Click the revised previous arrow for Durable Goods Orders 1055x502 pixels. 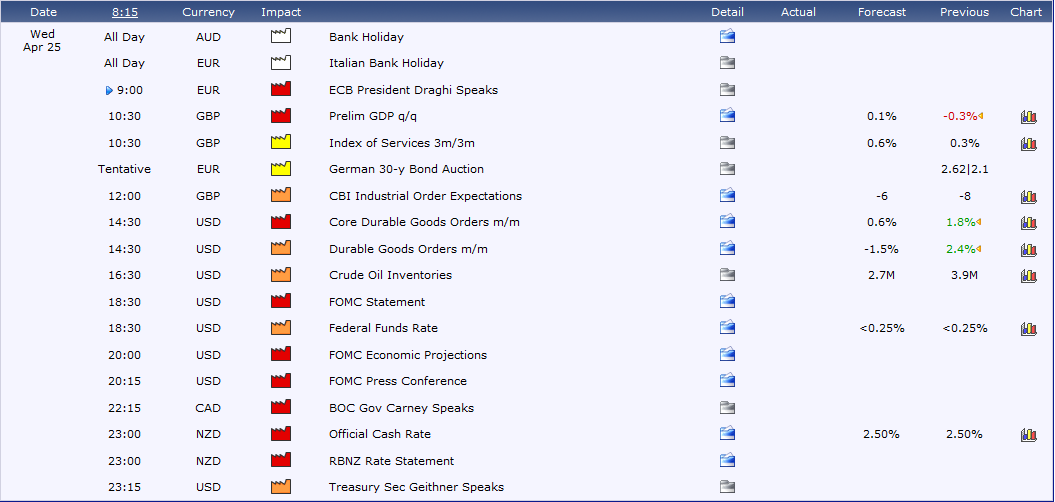[978, 249]
